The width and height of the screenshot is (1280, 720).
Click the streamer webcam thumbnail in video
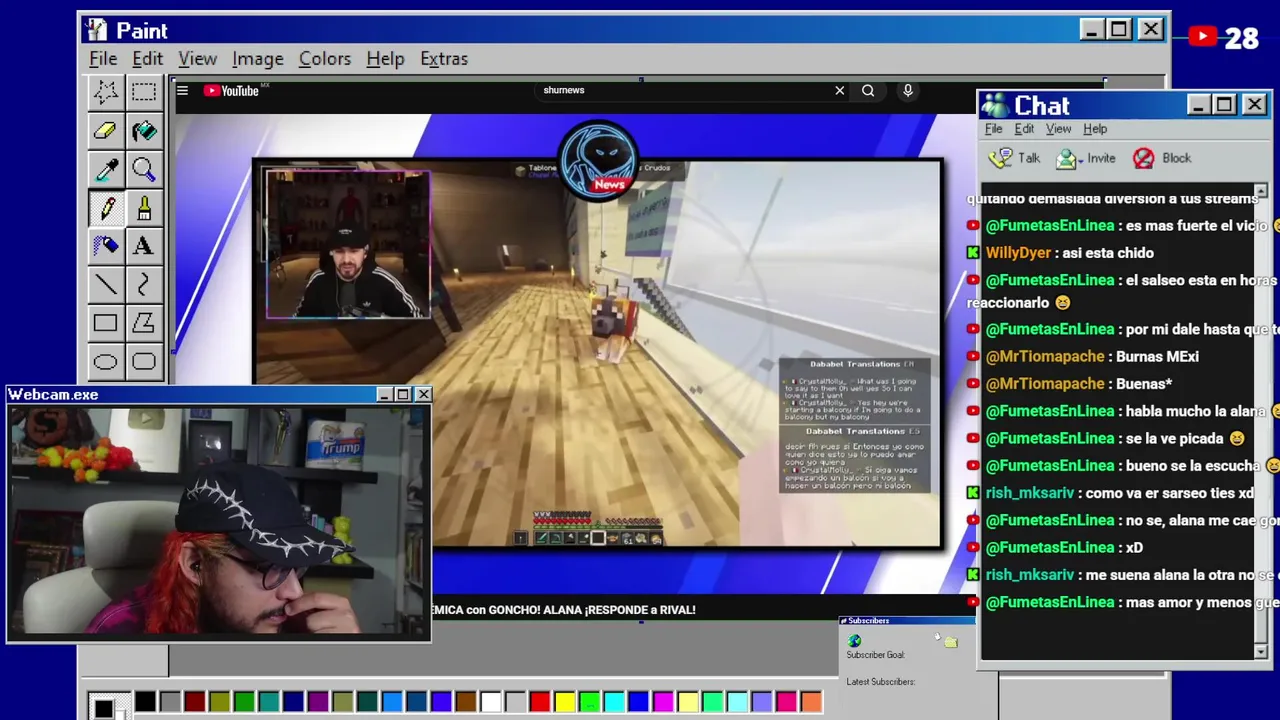point(347,245)
